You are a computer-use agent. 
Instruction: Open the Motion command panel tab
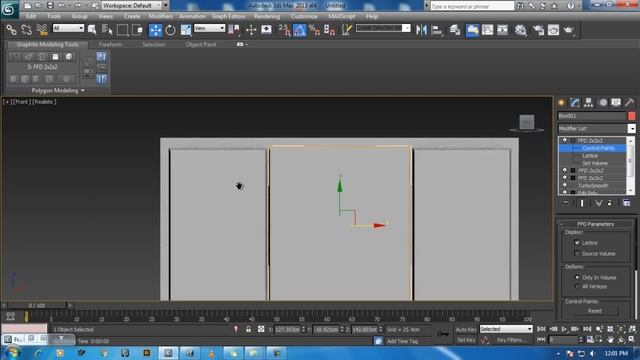click(603, 102)
